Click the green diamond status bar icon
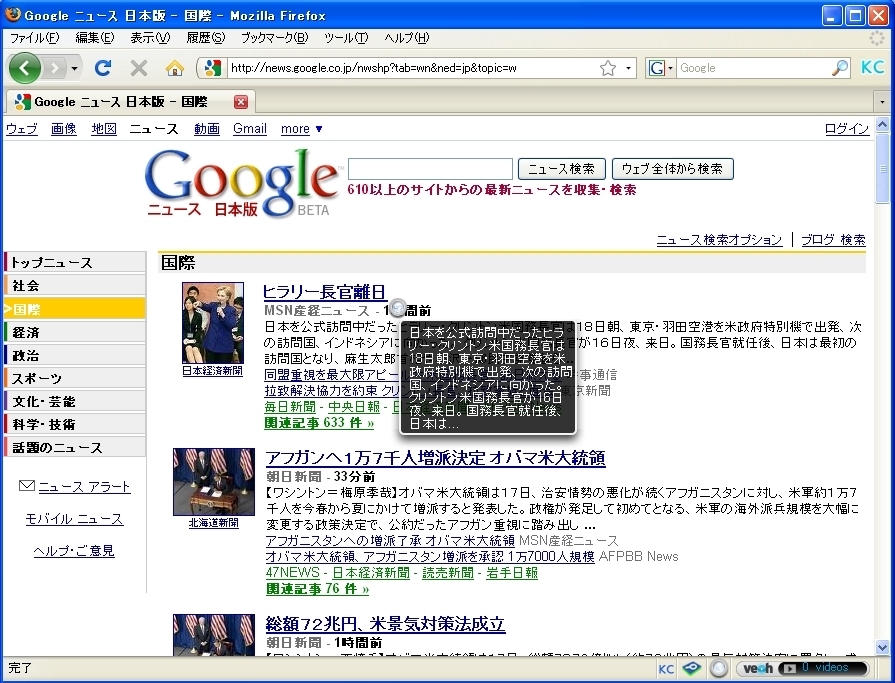895x683 pixels. point(691,668)
